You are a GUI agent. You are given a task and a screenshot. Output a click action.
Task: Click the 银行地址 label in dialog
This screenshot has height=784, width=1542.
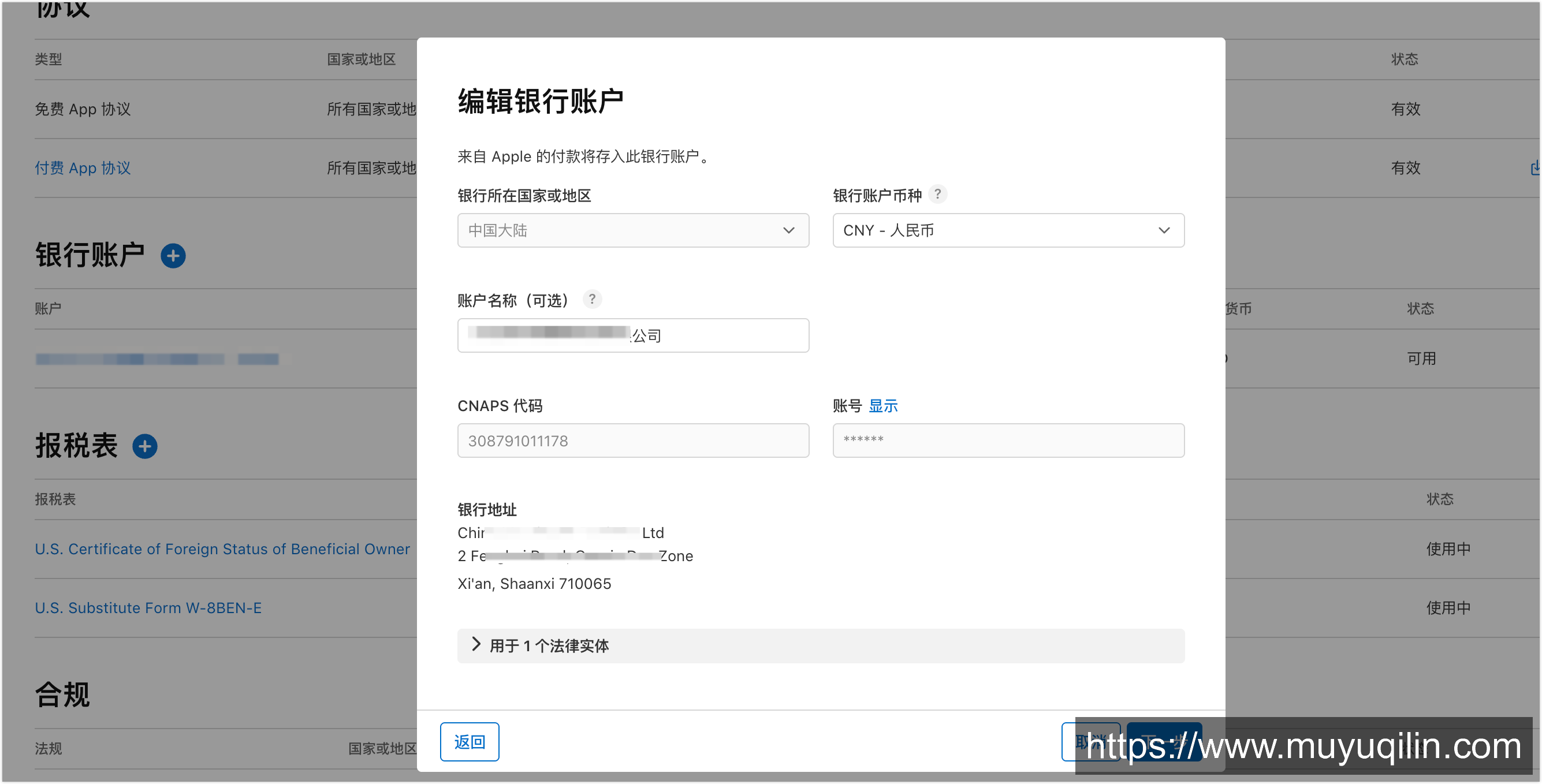coord(487,510)
